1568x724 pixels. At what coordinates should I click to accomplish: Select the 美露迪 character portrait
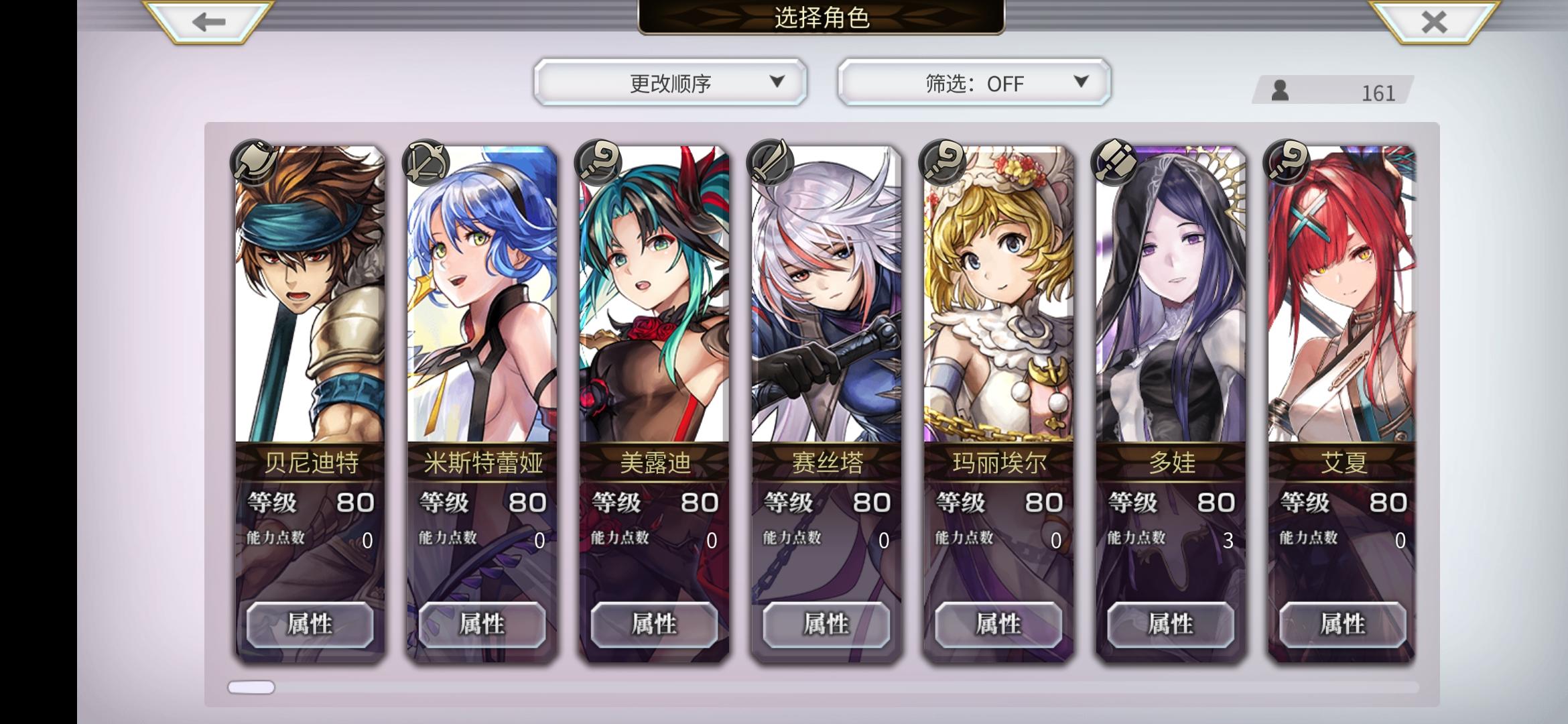[654, 295]
